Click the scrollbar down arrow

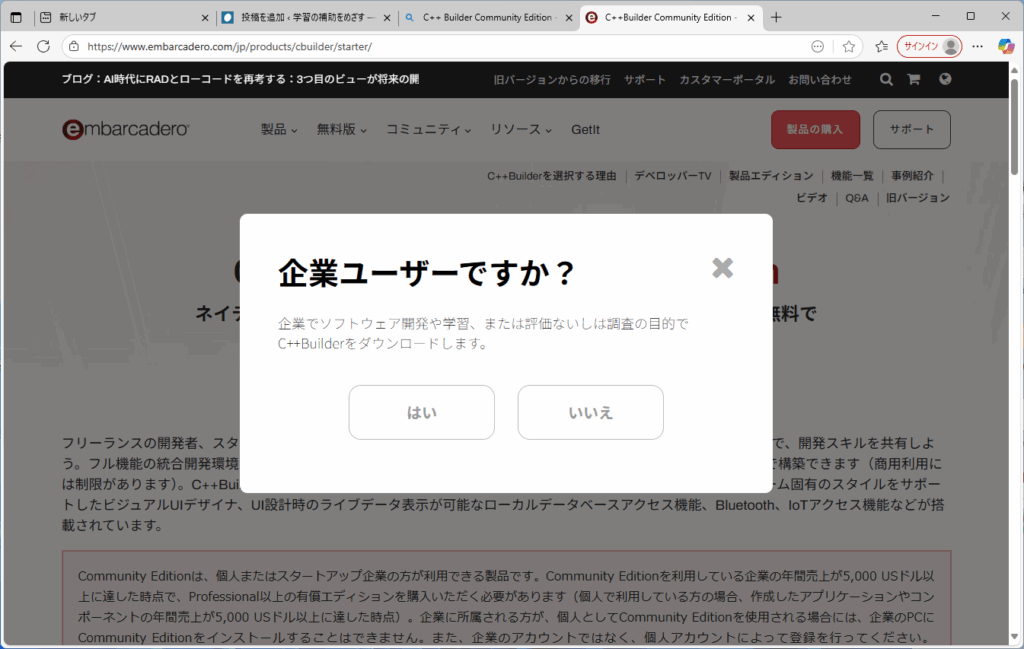pos(1014,637)
